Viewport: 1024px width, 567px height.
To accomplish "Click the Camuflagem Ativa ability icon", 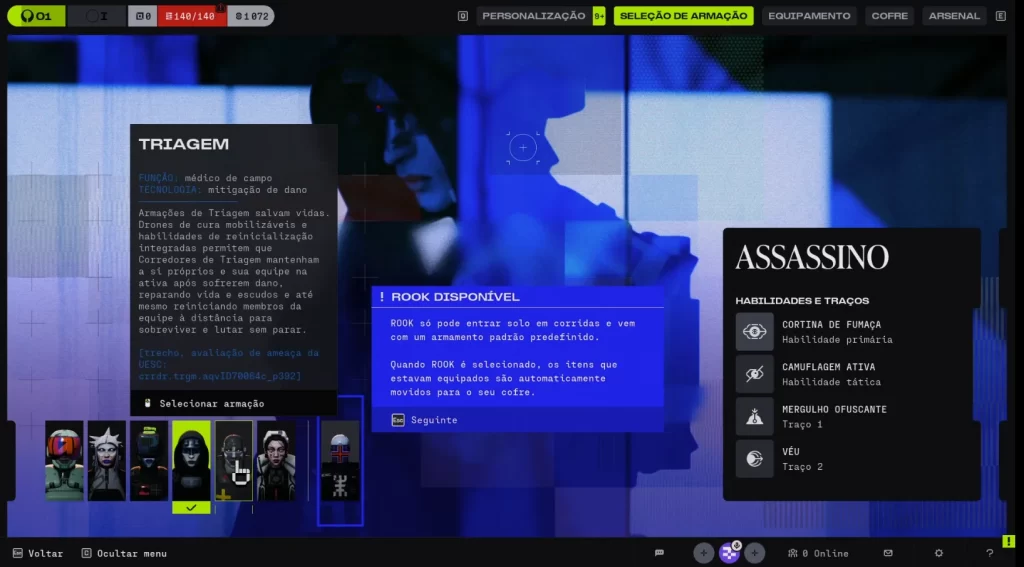I will (755, 374).
